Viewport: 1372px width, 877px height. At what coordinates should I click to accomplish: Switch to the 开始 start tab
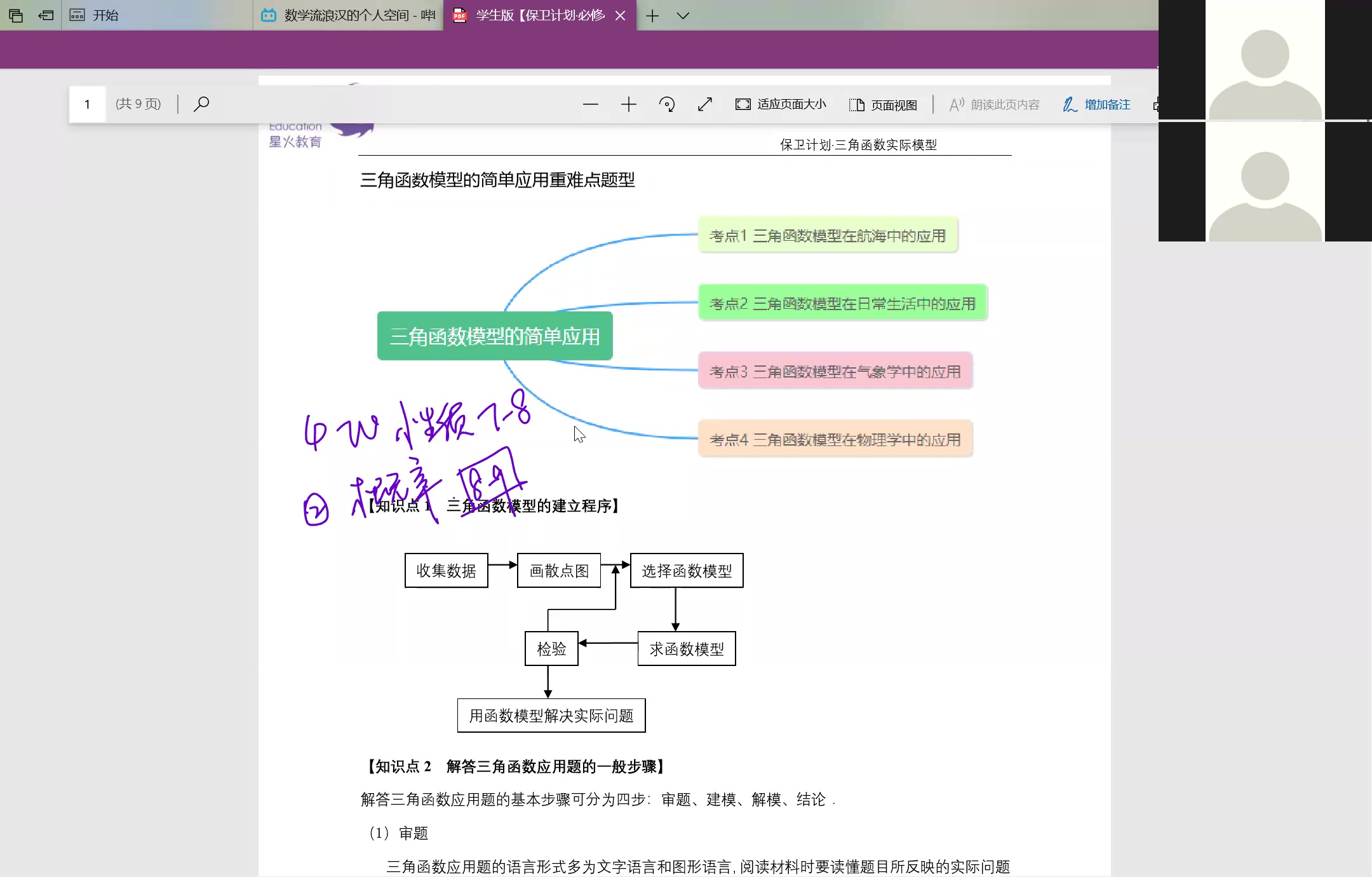[105, 15]
